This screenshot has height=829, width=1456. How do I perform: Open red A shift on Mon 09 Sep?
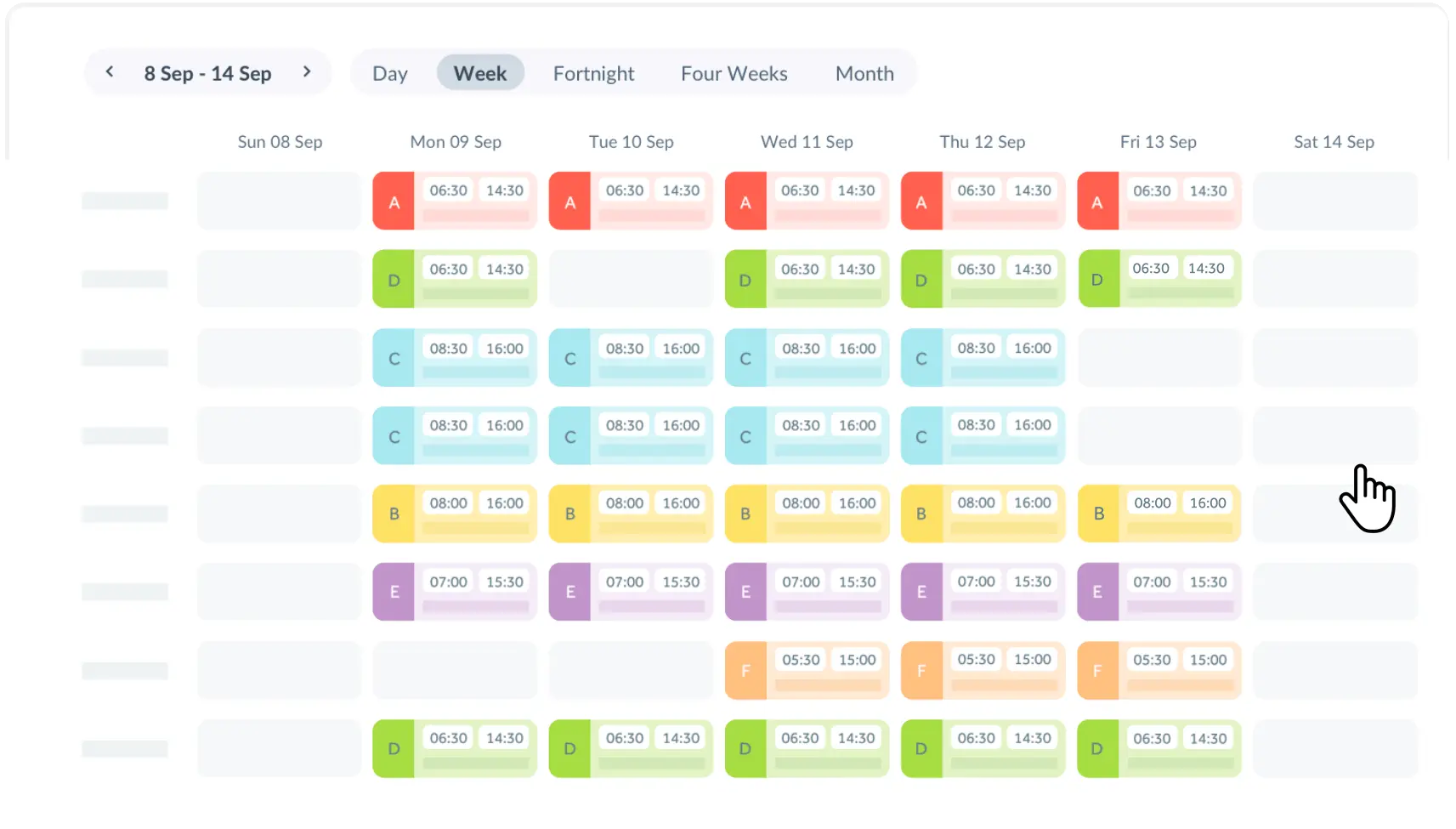point(455,202)
